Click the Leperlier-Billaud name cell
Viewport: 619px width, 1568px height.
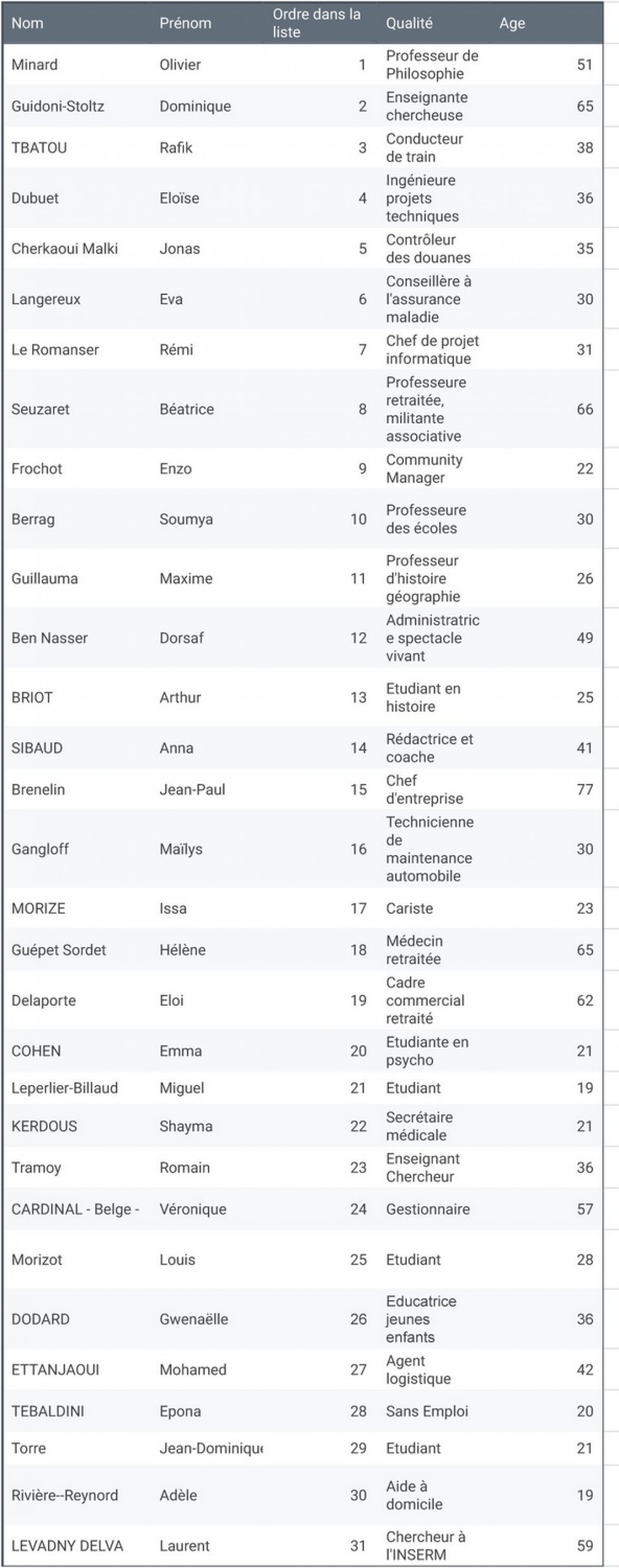click(64, 1088)
